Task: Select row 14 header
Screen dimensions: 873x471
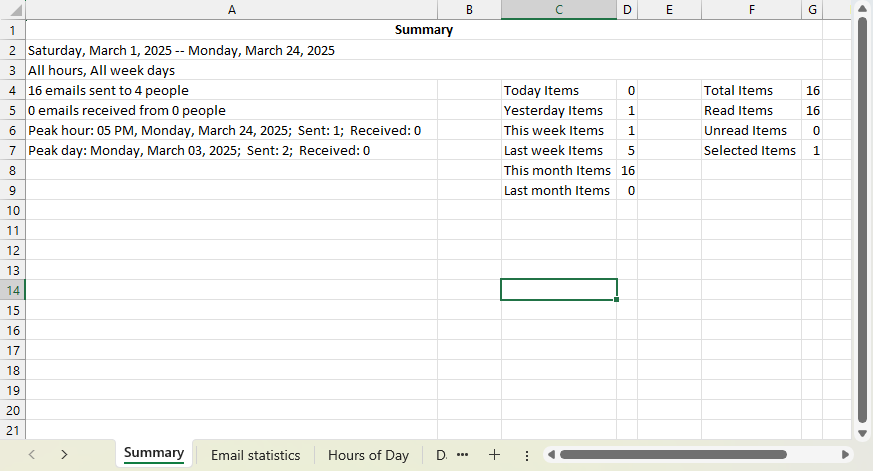Action: coord(13,290)
